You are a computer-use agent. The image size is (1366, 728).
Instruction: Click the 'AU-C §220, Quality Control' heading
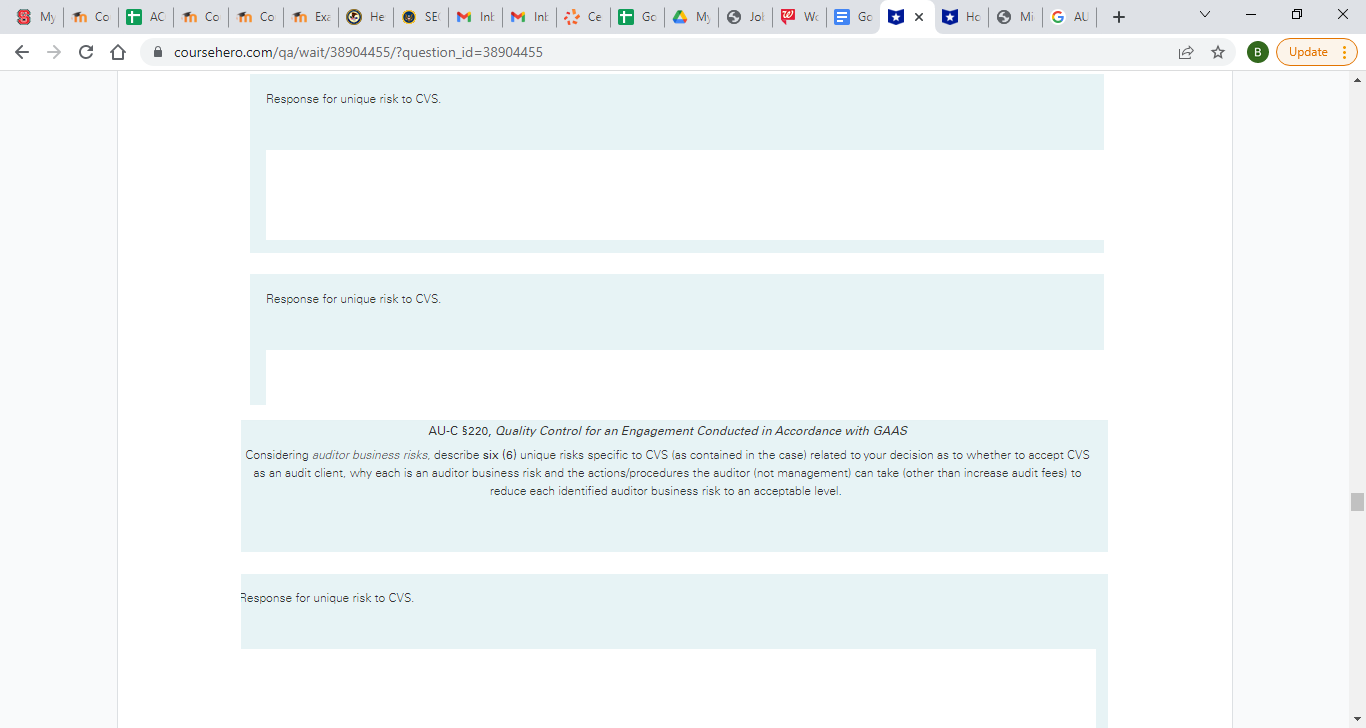point(668,431)
